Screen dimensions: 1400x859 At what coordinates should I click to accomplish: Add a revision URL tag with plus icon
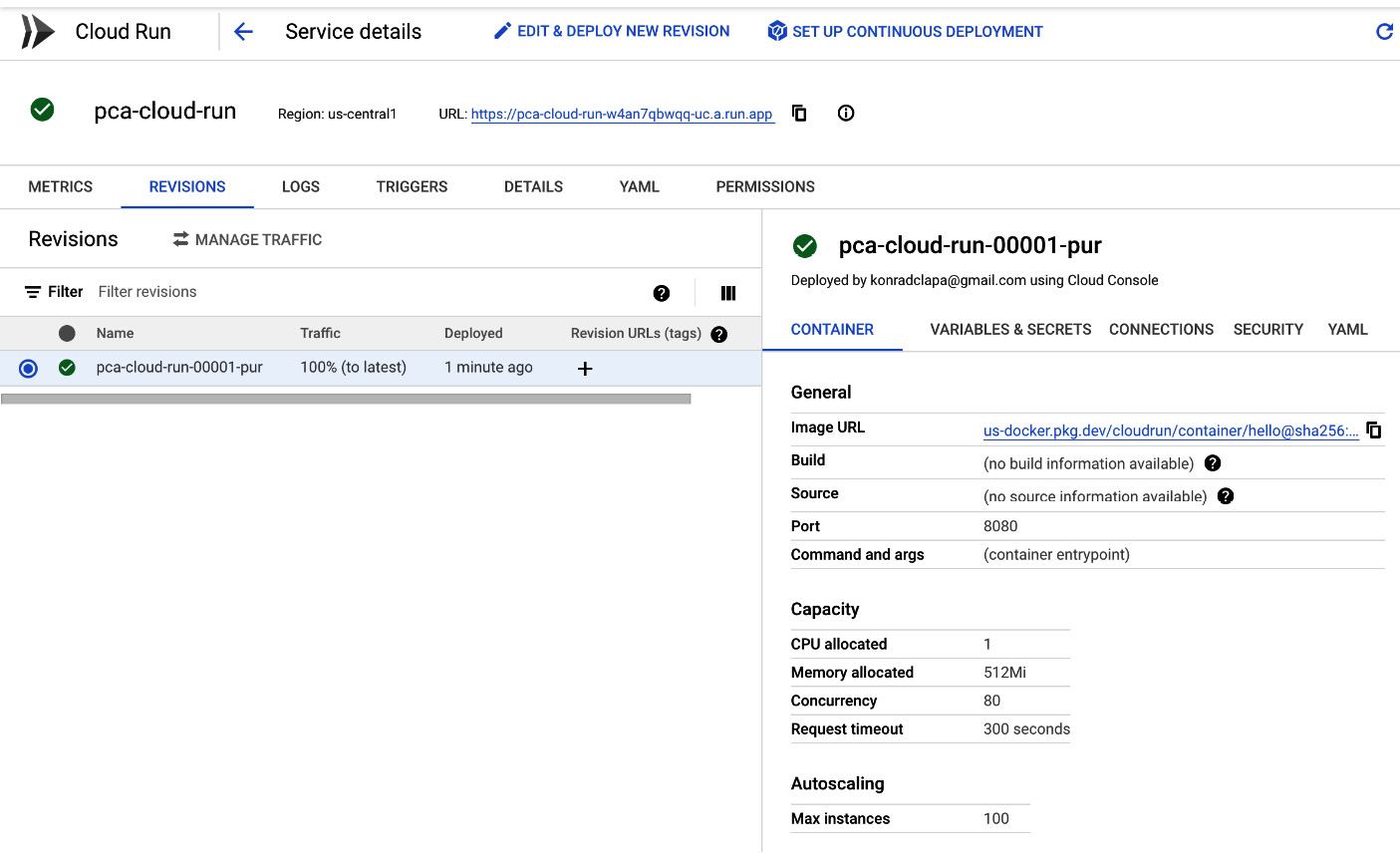coord(585,369)
